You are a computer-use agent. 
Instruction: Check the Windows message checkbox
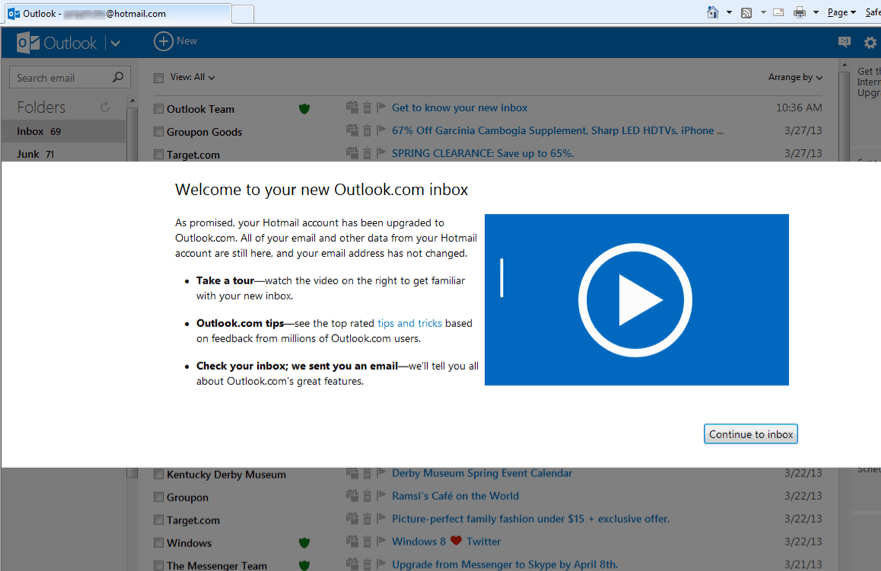click(x=159, y=542)
